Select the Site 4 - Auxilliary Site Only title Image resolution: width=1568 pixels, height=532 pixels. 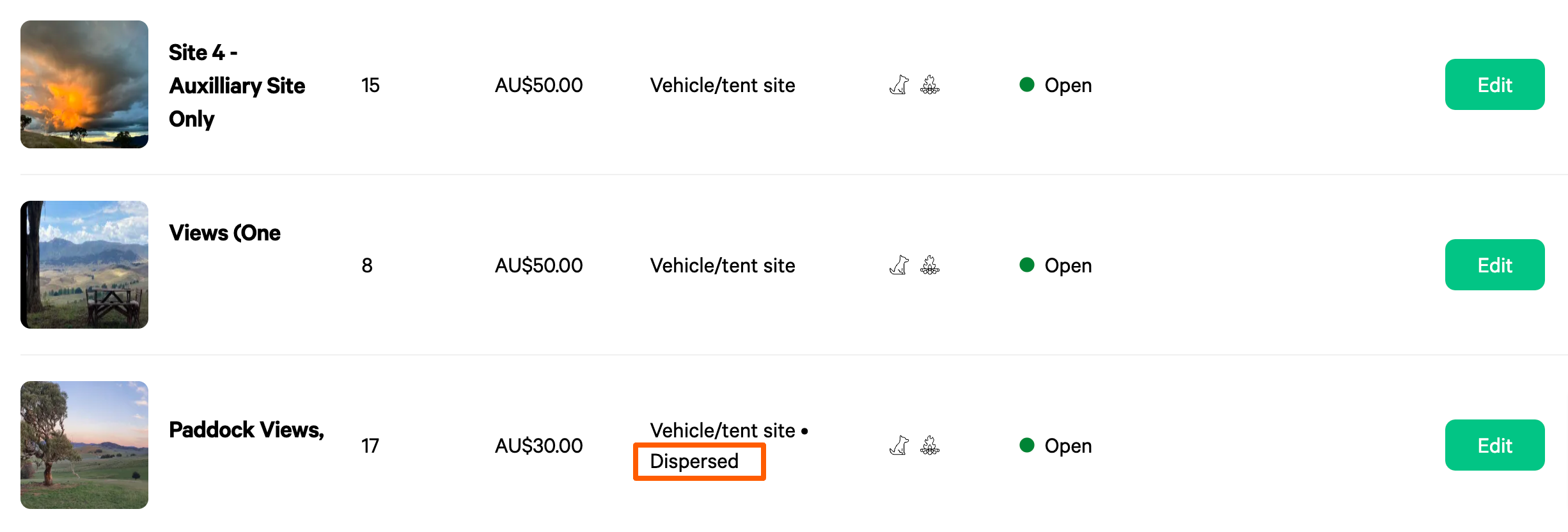237,86
